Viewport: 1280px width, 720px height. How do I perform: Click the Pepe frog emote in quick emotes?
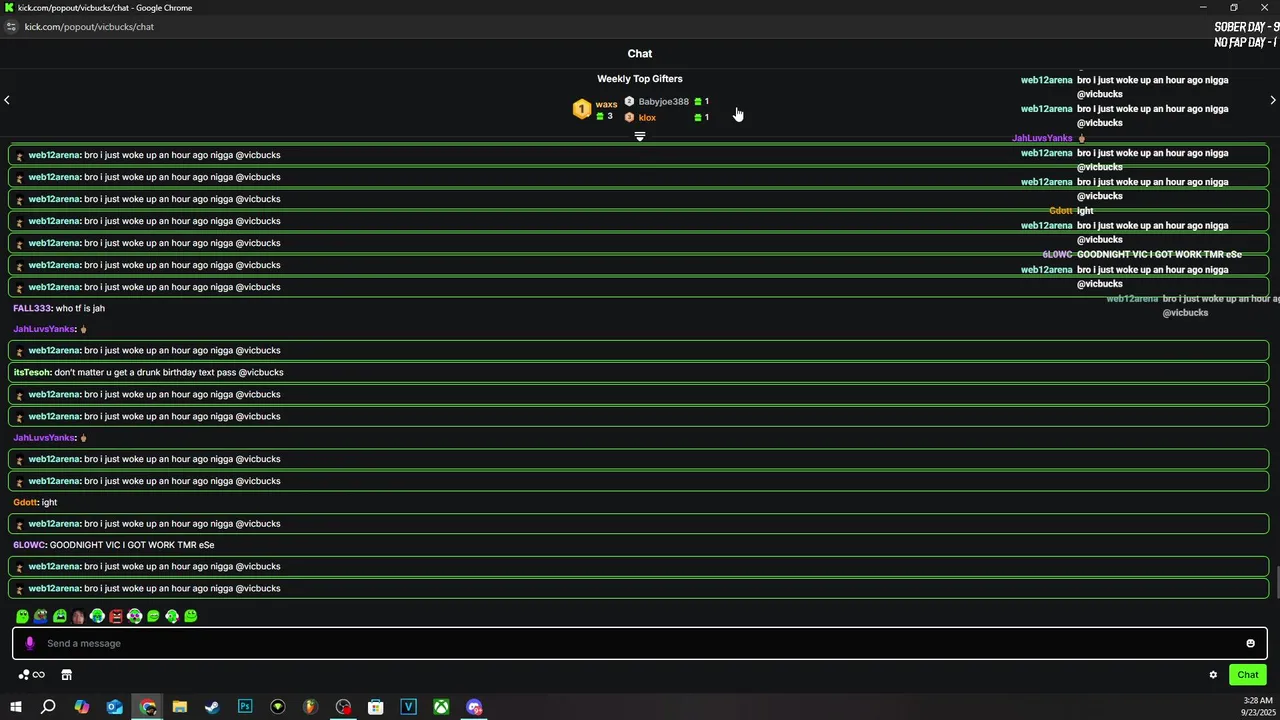pyautogui.click(x=41, y=616)
